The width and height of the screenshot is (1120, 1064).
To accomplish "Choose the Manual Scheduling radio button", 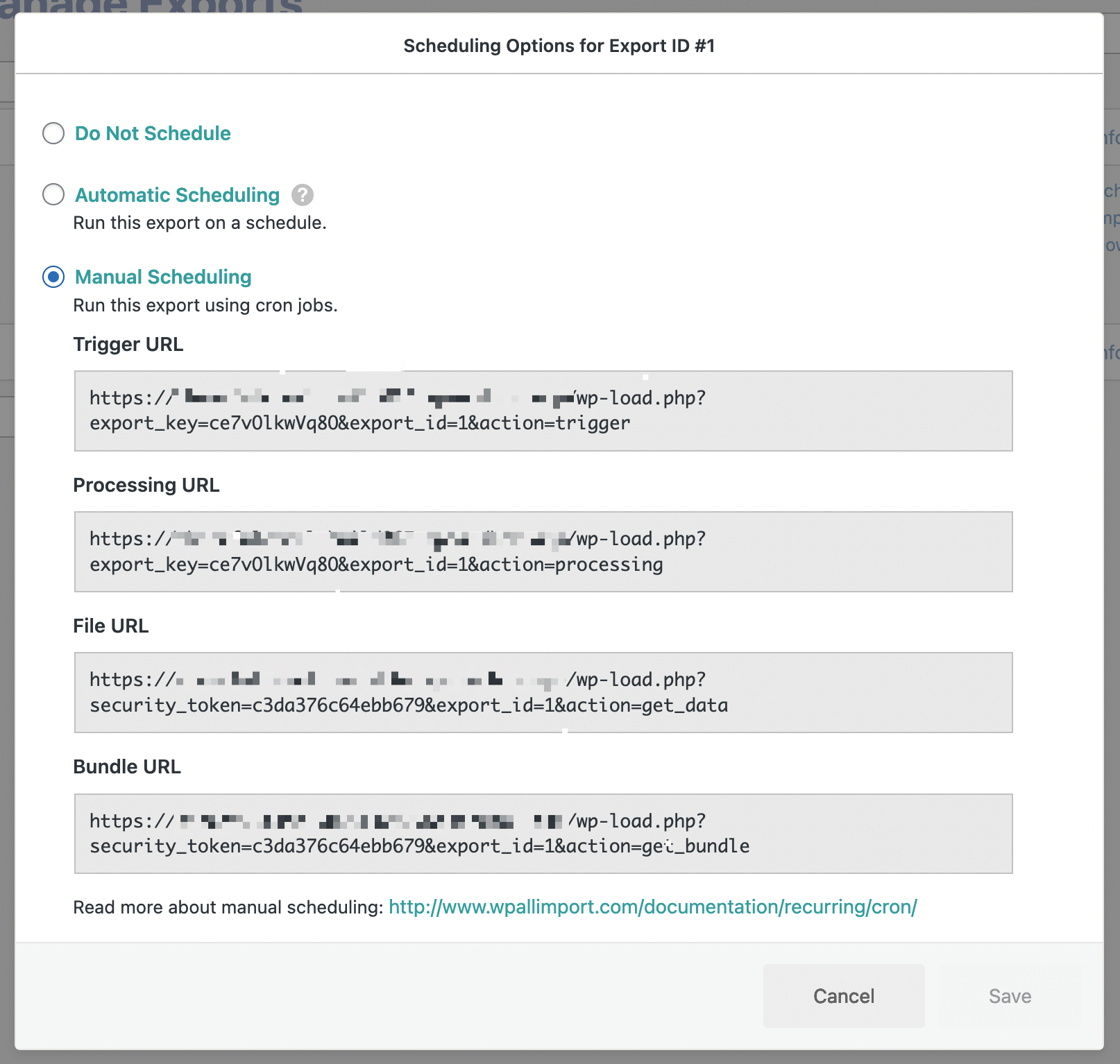I will tap(53, 277).
